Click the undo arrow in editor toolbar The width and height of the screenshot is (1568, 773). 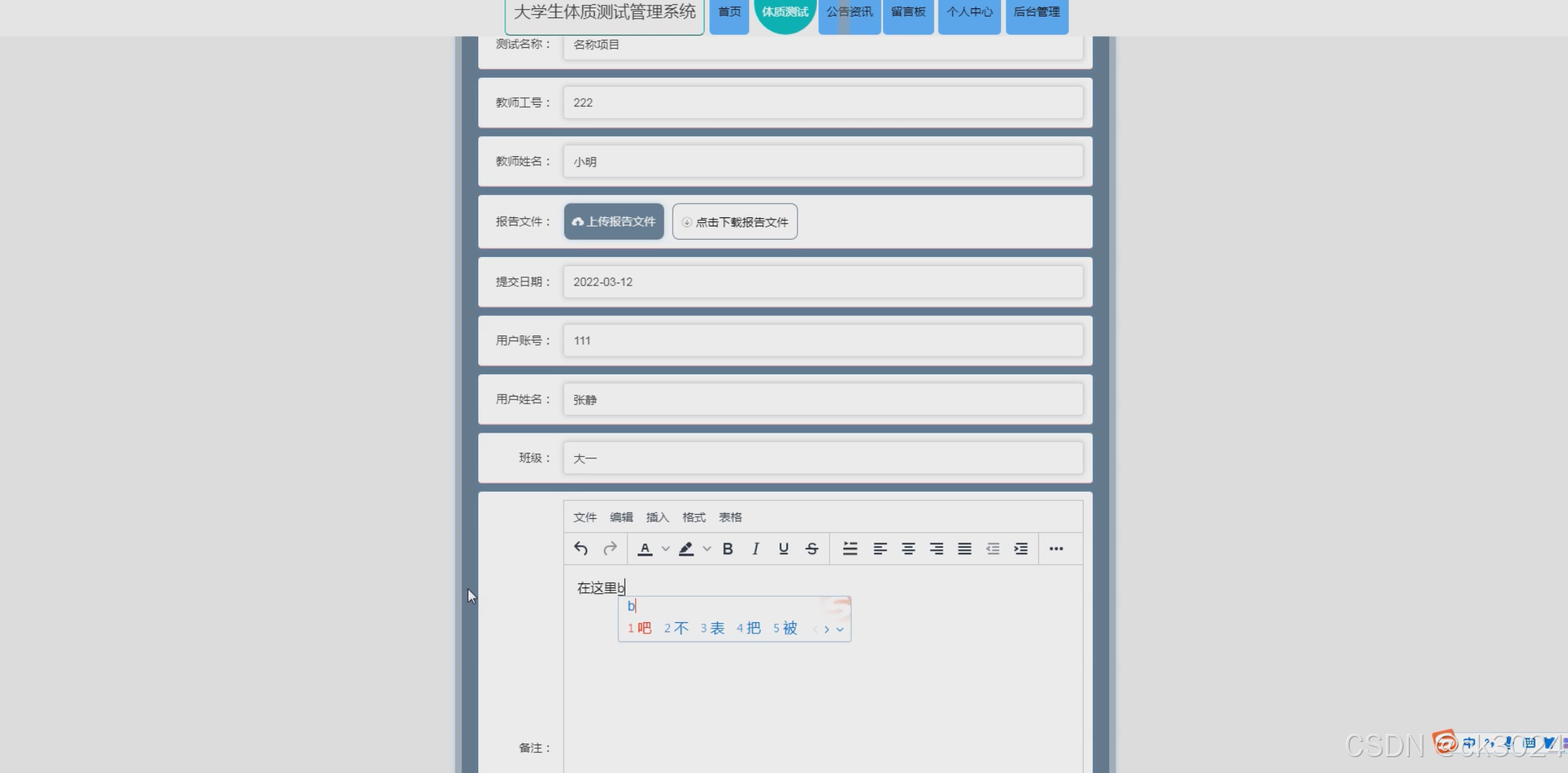click(581, 549)
